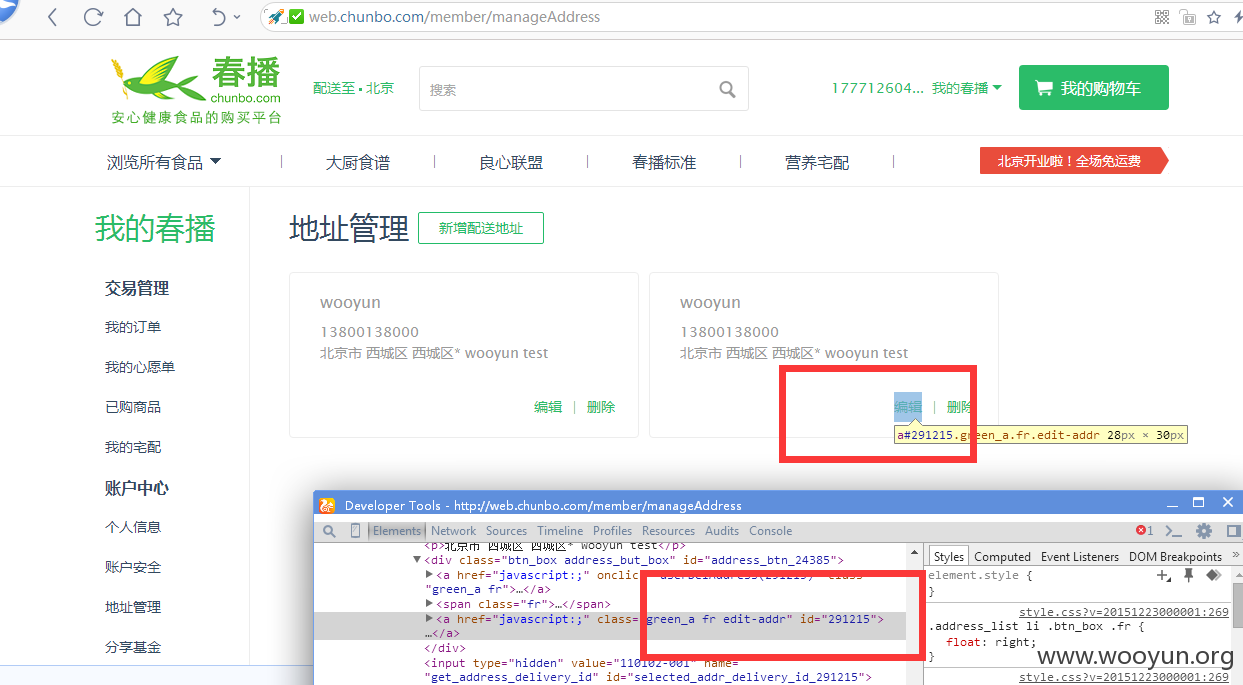Open dropdown next to the undo icon

click(x=237, y=17)
